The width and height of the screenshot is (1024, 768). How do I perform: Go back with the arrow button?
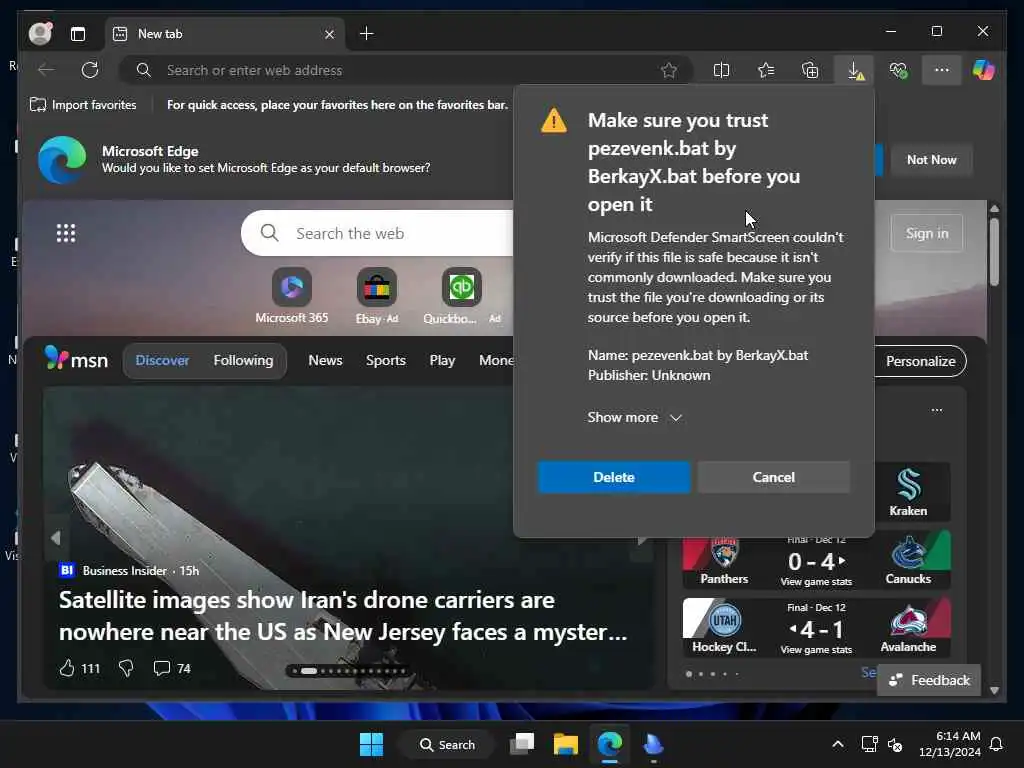[x=46, y=70]
